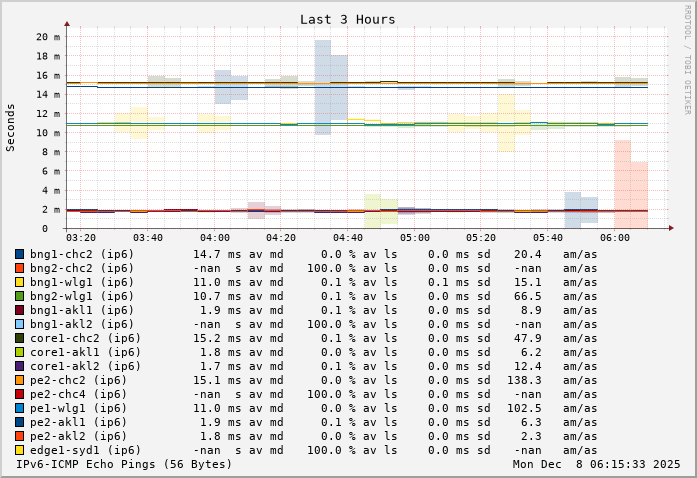Click the 05:20 time axis marker

pos(481,238)
